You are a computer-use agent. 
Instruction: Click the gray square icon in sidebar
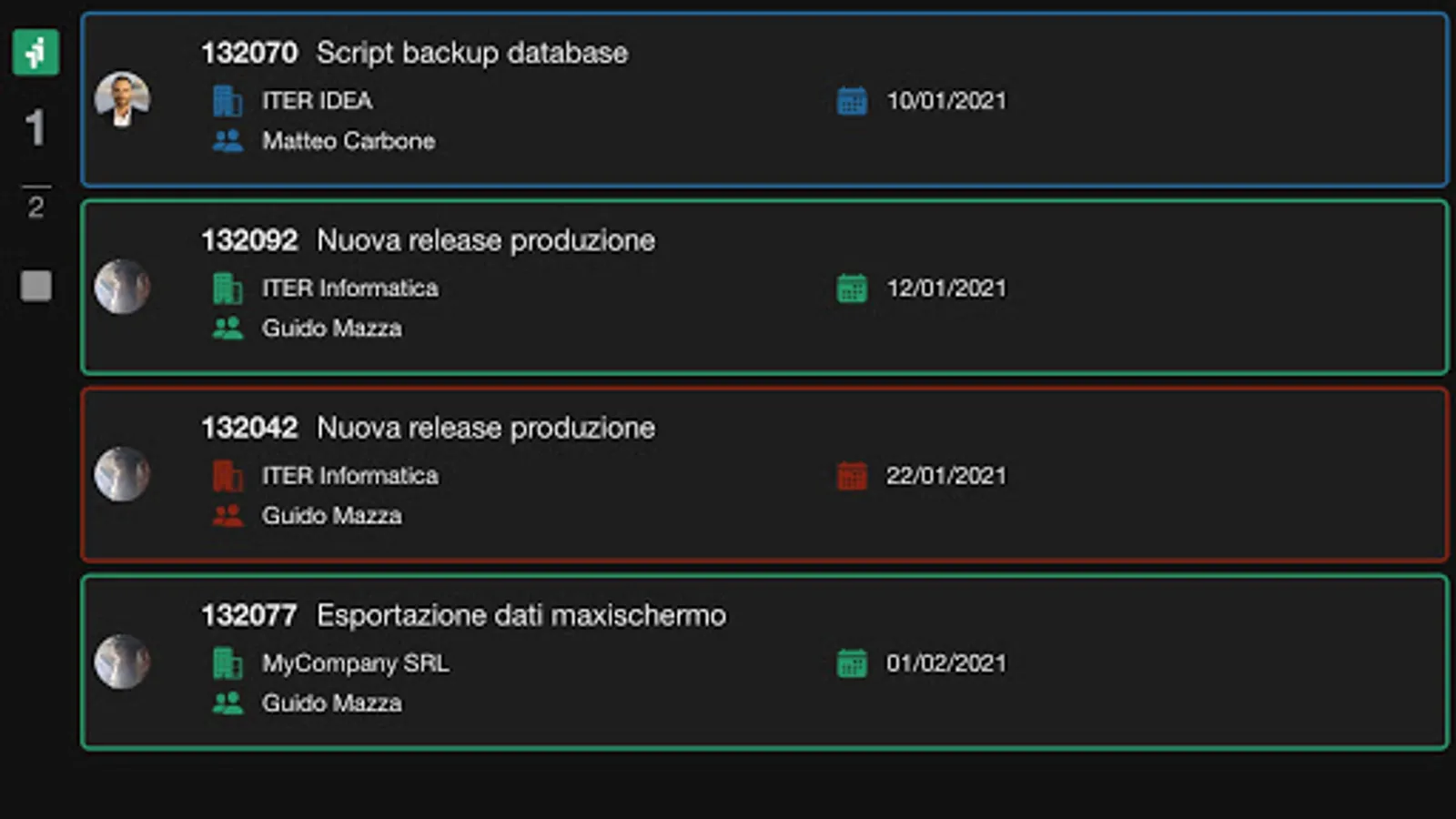35,286
